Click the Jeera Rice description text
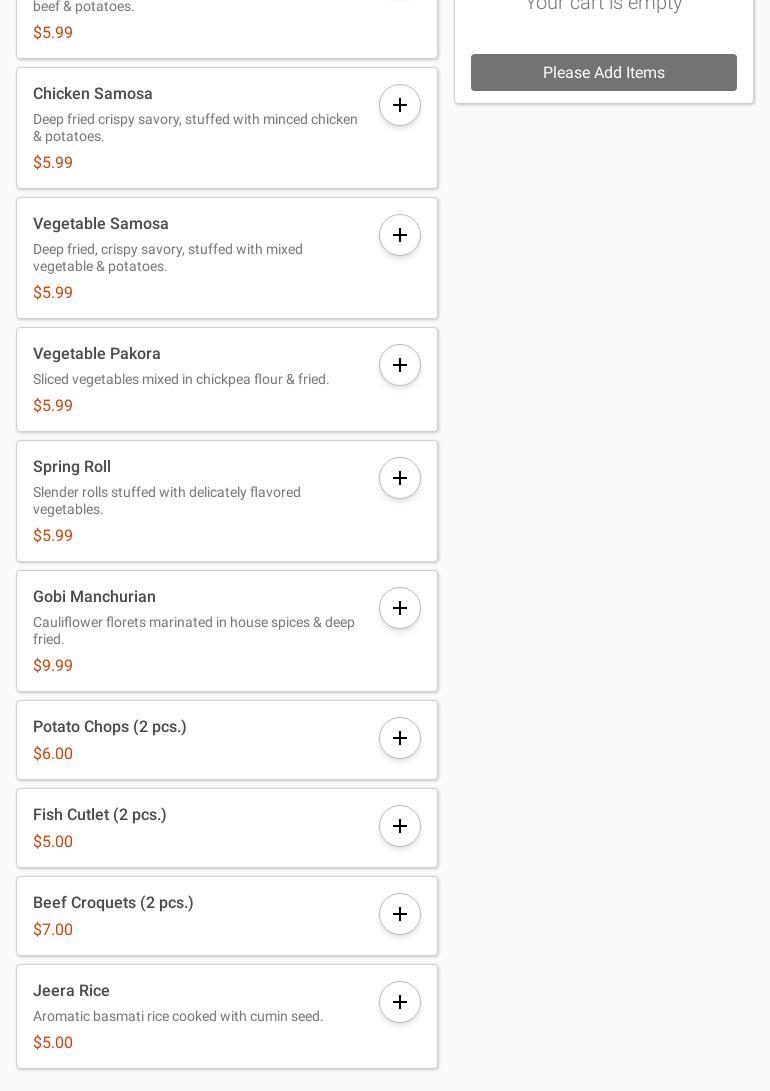Screen dimensions: 770x1091 [x=178, y=1017]
